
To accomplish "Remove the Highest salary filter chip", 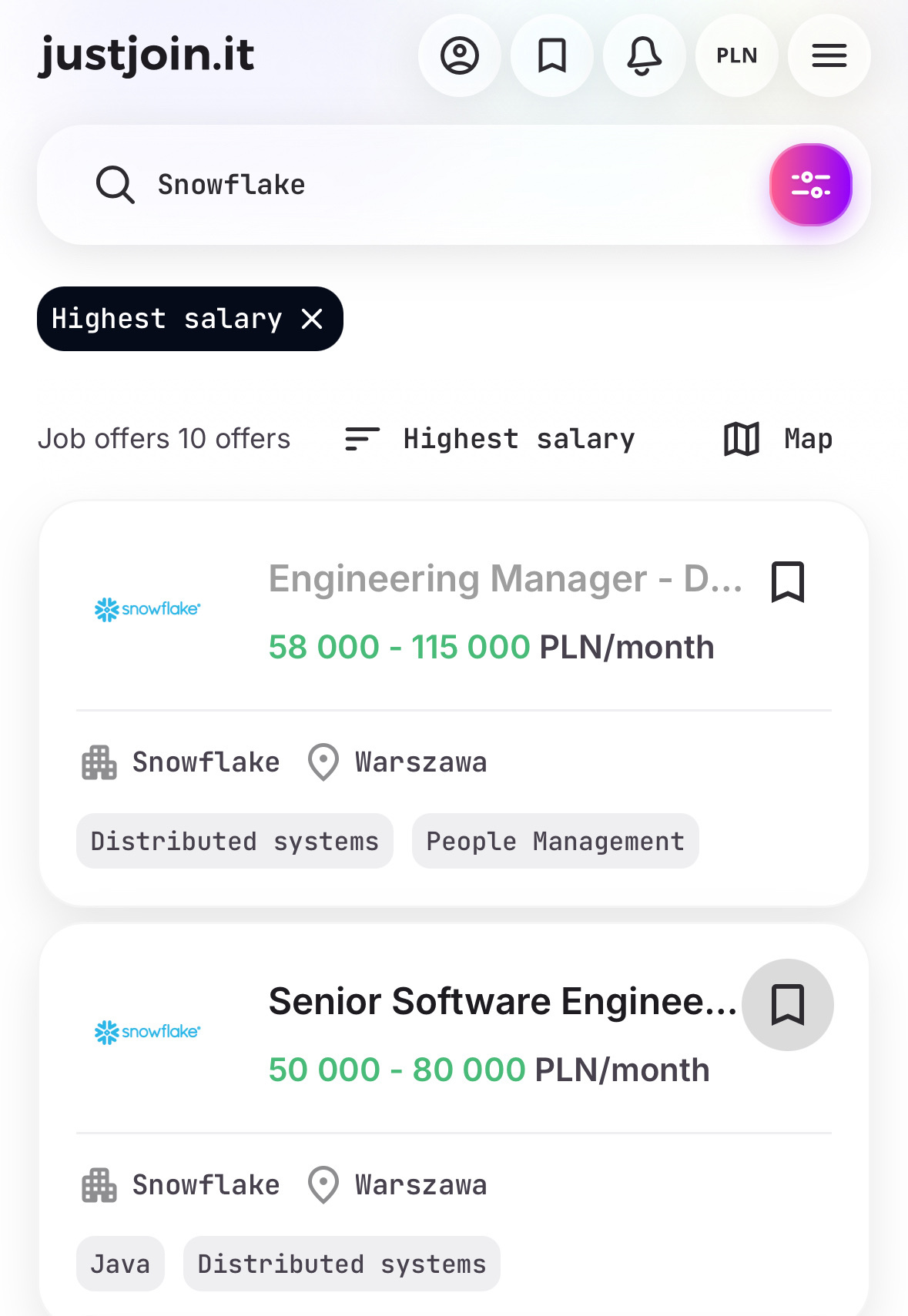I will 312,319.
